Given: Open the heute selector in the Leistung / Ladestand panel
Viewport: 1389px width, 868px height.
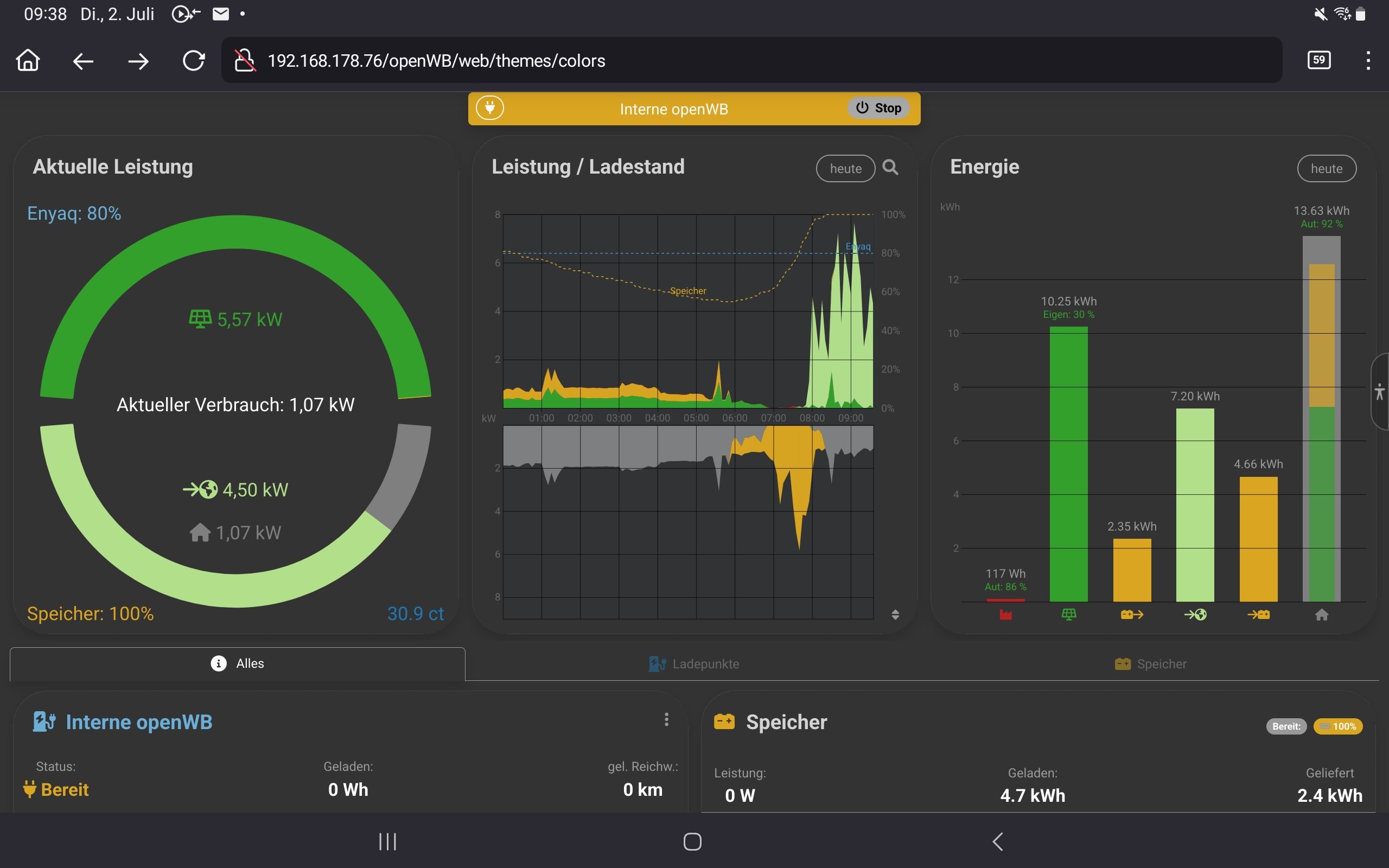Looking at the screenshot, I should 845,169.
